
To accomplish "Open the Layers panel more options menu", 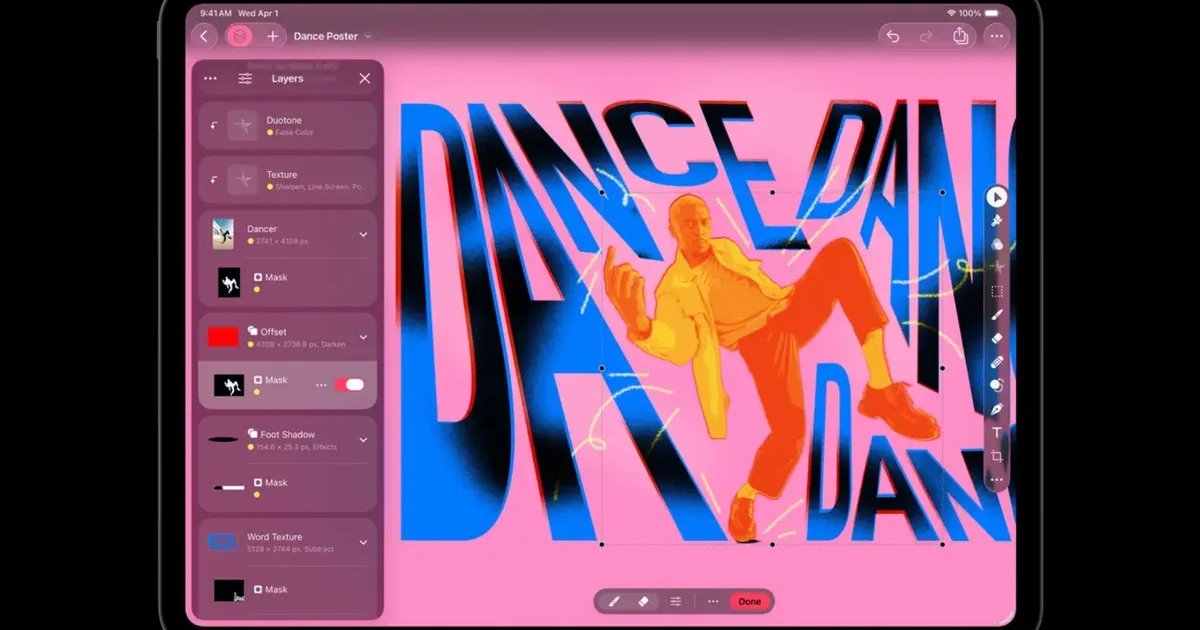I will pos(210,79).
